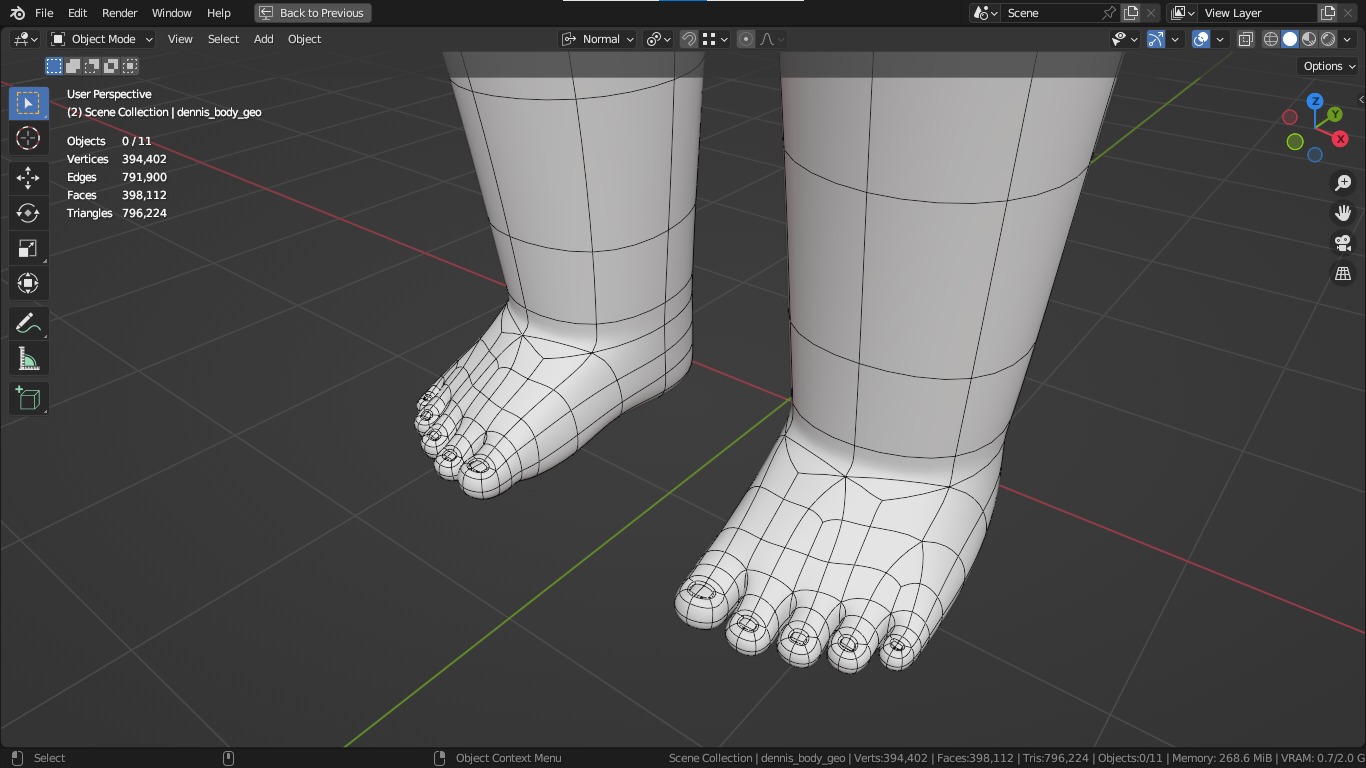Click the Back to Previous button
The width and height of the screenshot is (1366, 768).
313,13
